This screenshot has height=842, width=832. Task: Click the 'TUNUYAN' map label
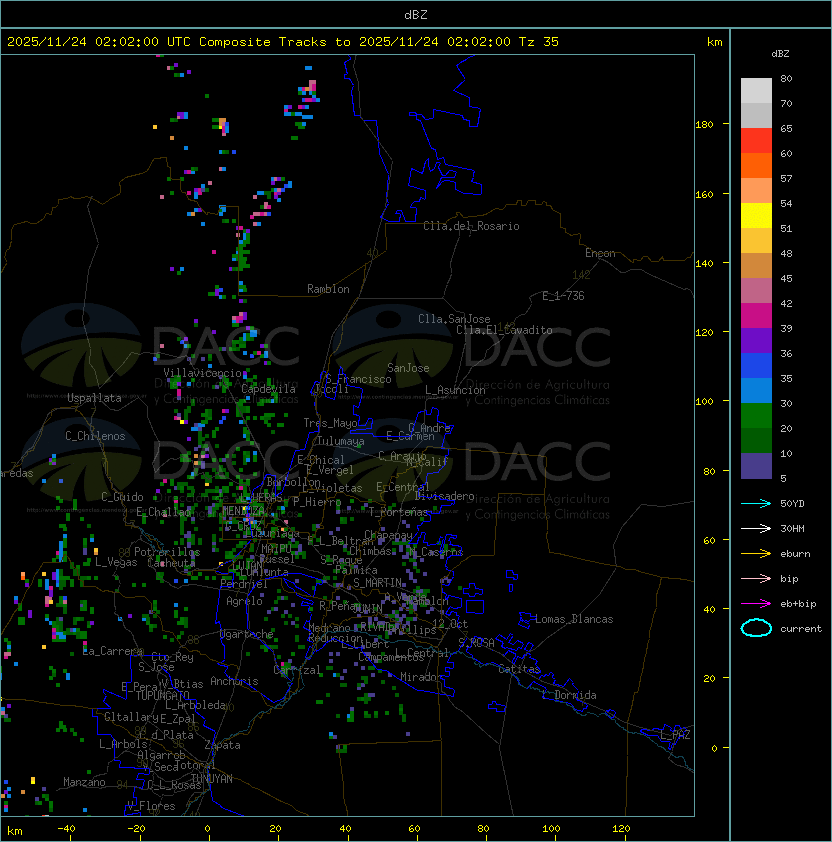(212, 779)
